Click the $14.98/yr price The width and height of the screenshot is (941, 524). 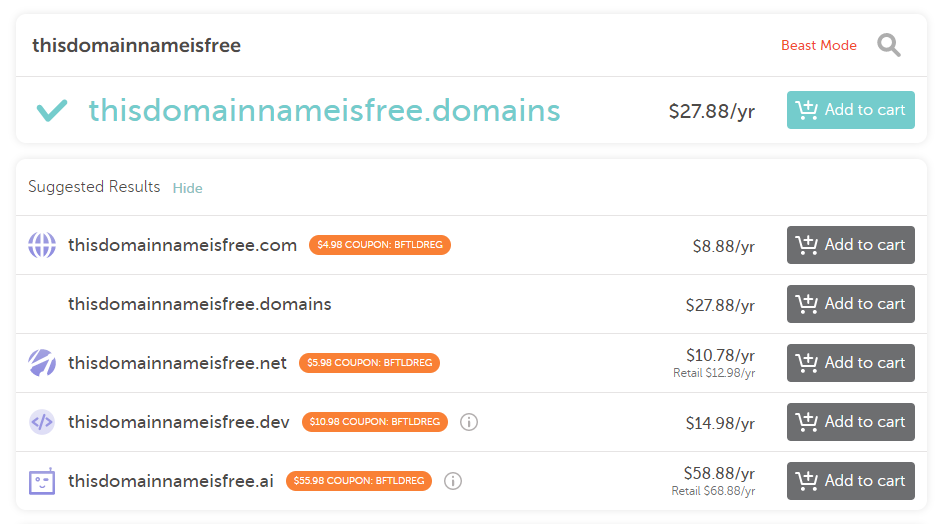point(720,424)
